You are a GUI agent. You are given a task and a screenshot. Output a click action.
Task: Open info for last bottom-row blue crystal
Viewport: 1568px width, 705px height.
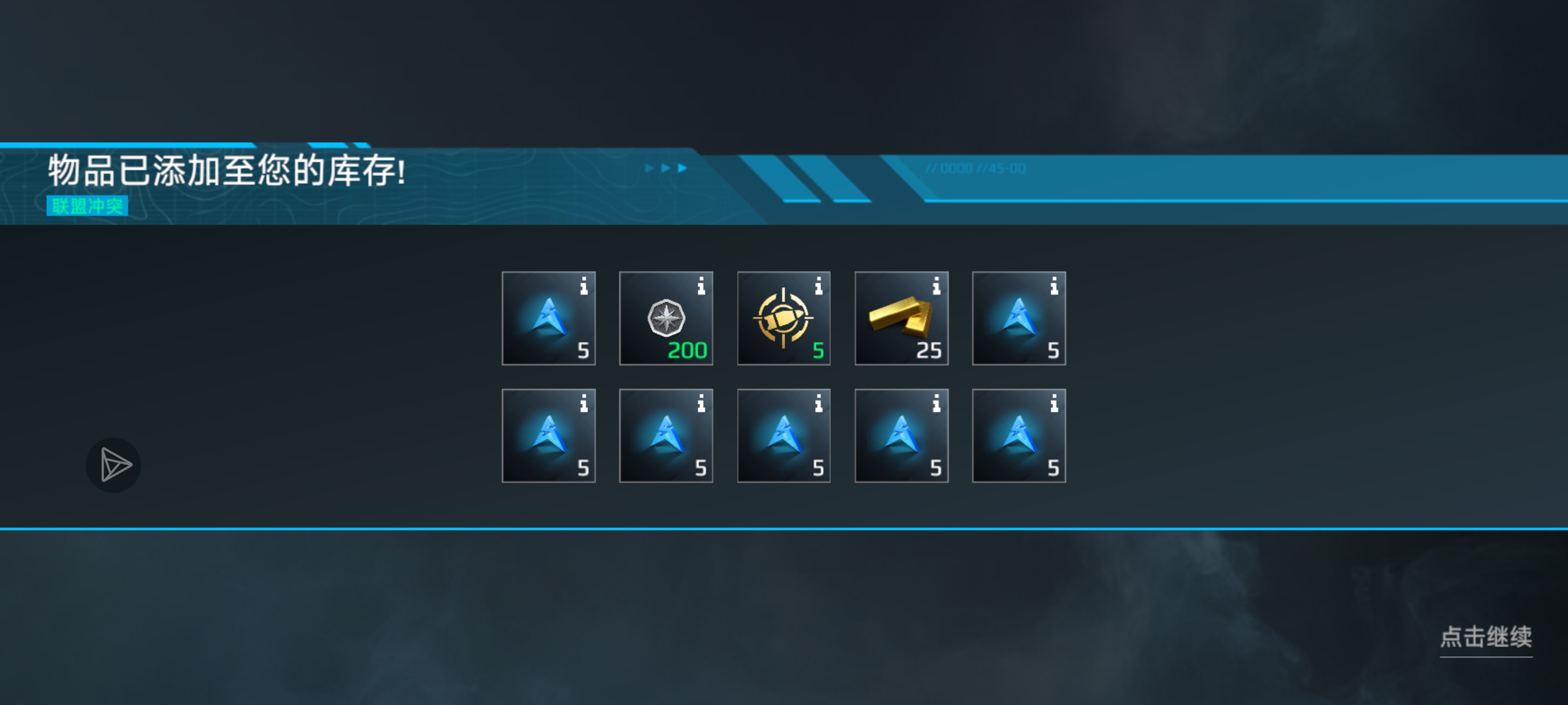click(x=1053, y=403)
